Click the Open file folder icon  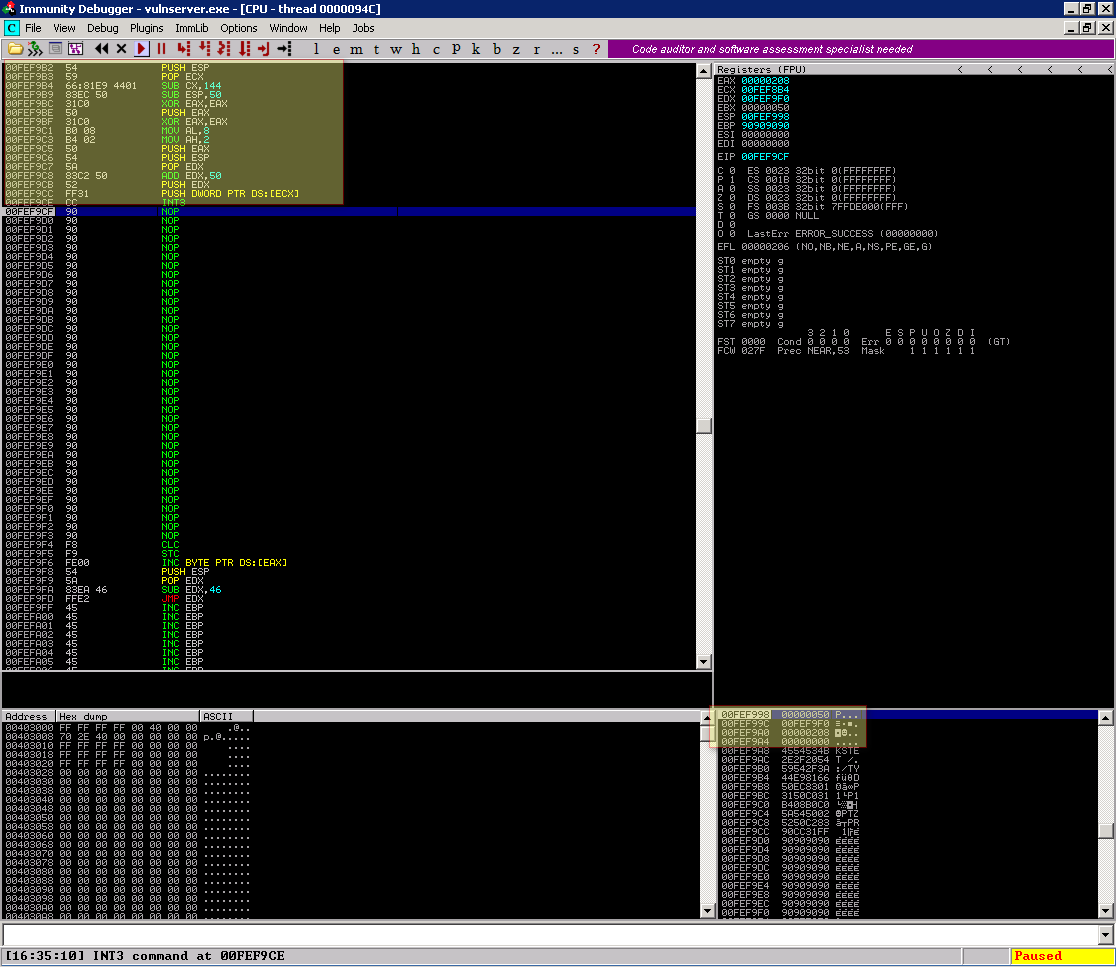(15, 49)
